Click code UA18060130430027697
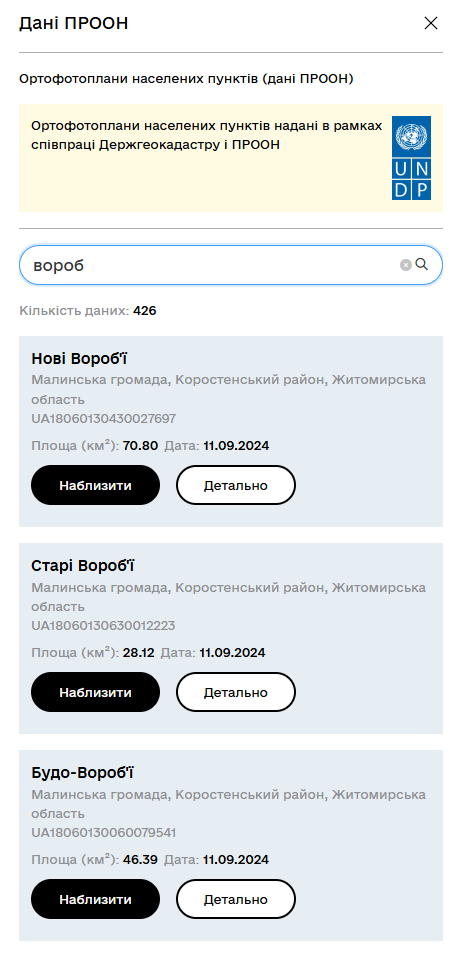The image size is (462, 960). (103, 419)
